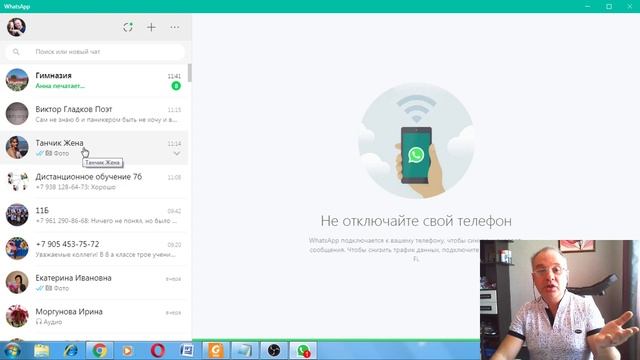Open the orange G app in taskbar
This screenshot has height=360, width=640.
coord(216,350)
